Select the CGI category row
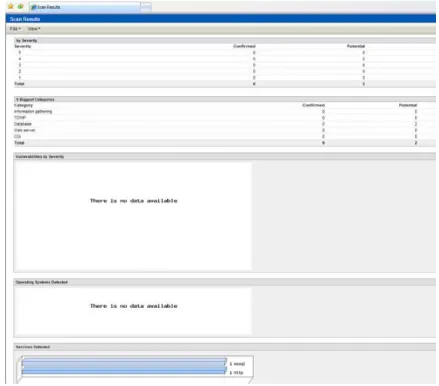 [x=225, y=136]
